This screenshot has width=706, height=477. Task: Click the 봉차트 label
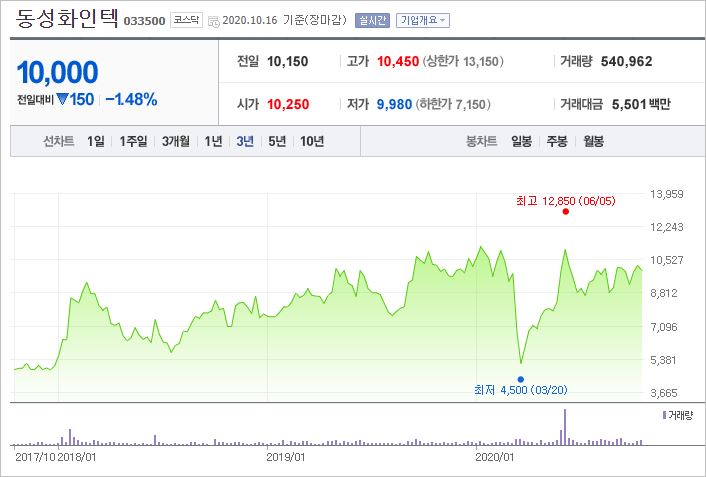(x=481, y=141)
